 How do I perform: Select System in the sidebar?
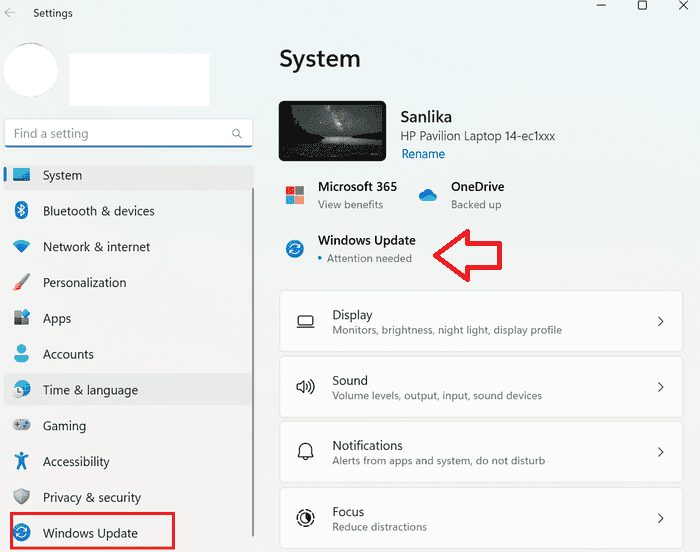(129, 175)
